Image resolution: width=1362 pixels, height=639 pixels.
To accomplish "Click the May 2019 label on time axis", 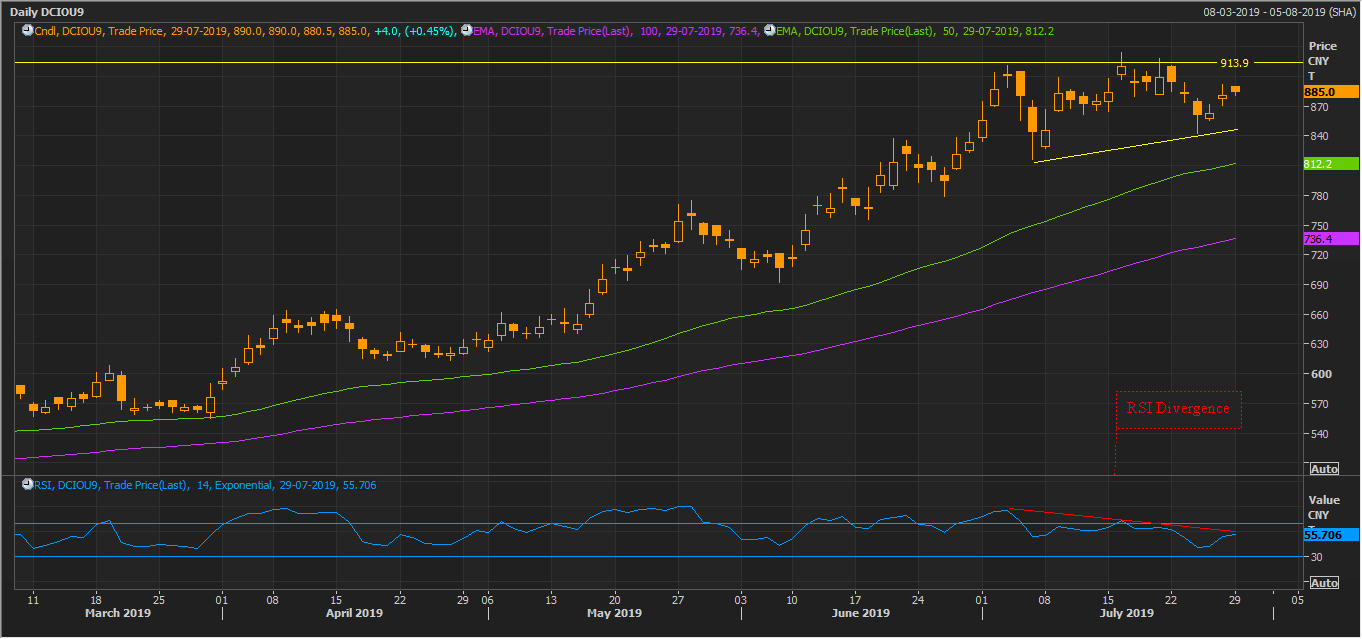I will click(x=614, y=613).
